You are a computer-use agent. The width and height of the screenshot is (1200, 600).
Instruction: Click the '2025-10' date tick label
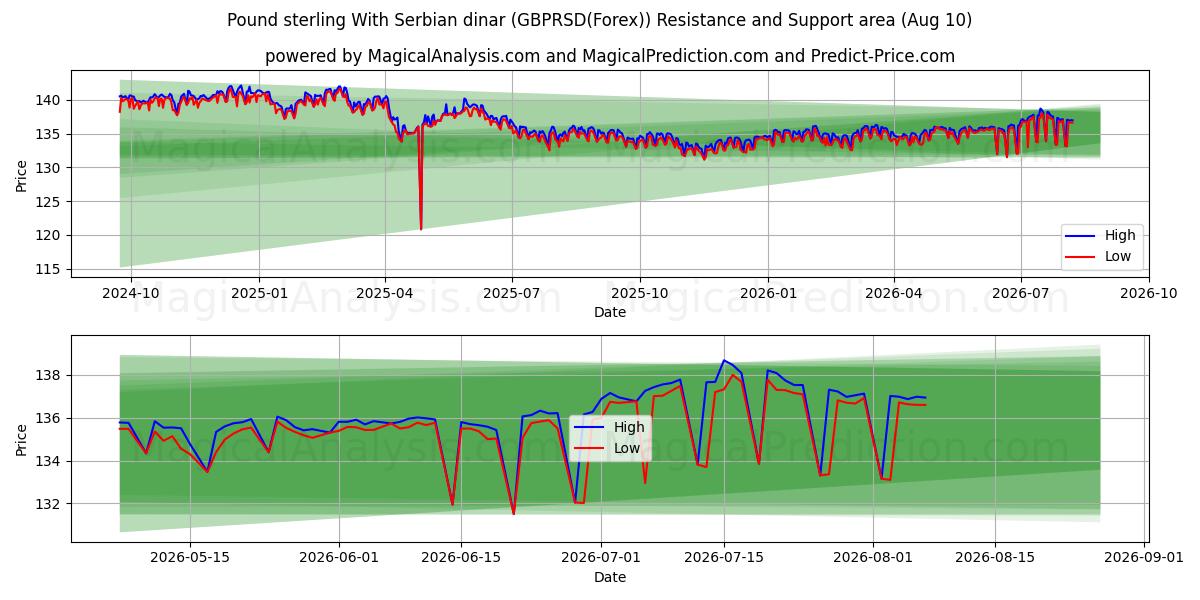(640, 294)
